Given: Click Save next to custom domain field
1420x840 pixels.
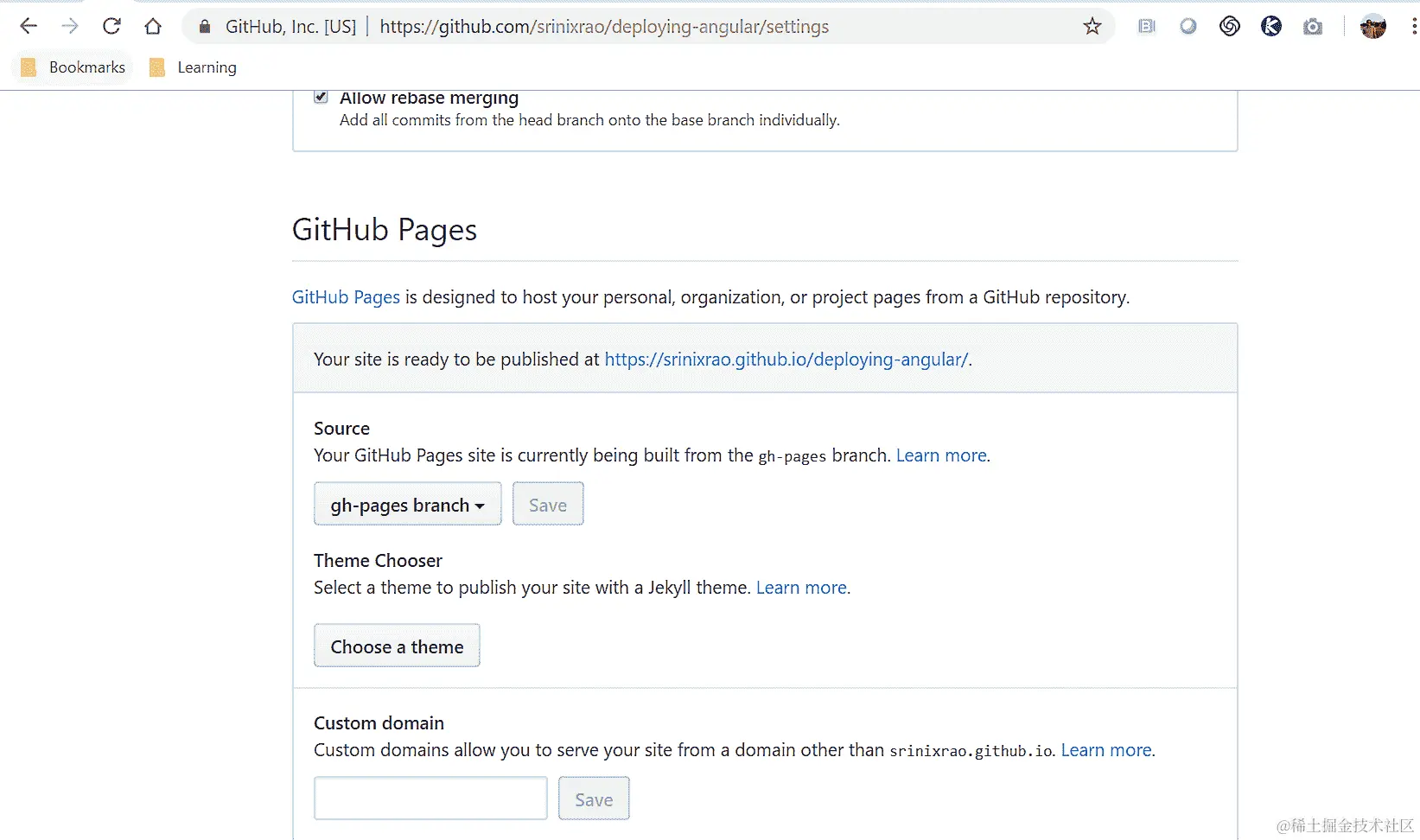Looking at the screenshot, I should [594, 799].
